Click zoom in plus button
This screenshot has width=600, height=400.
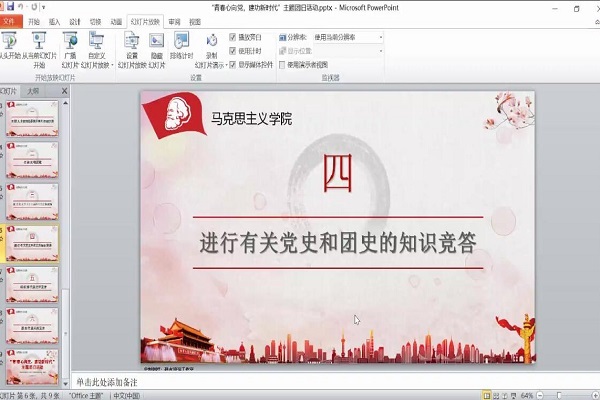pos(595,395)
